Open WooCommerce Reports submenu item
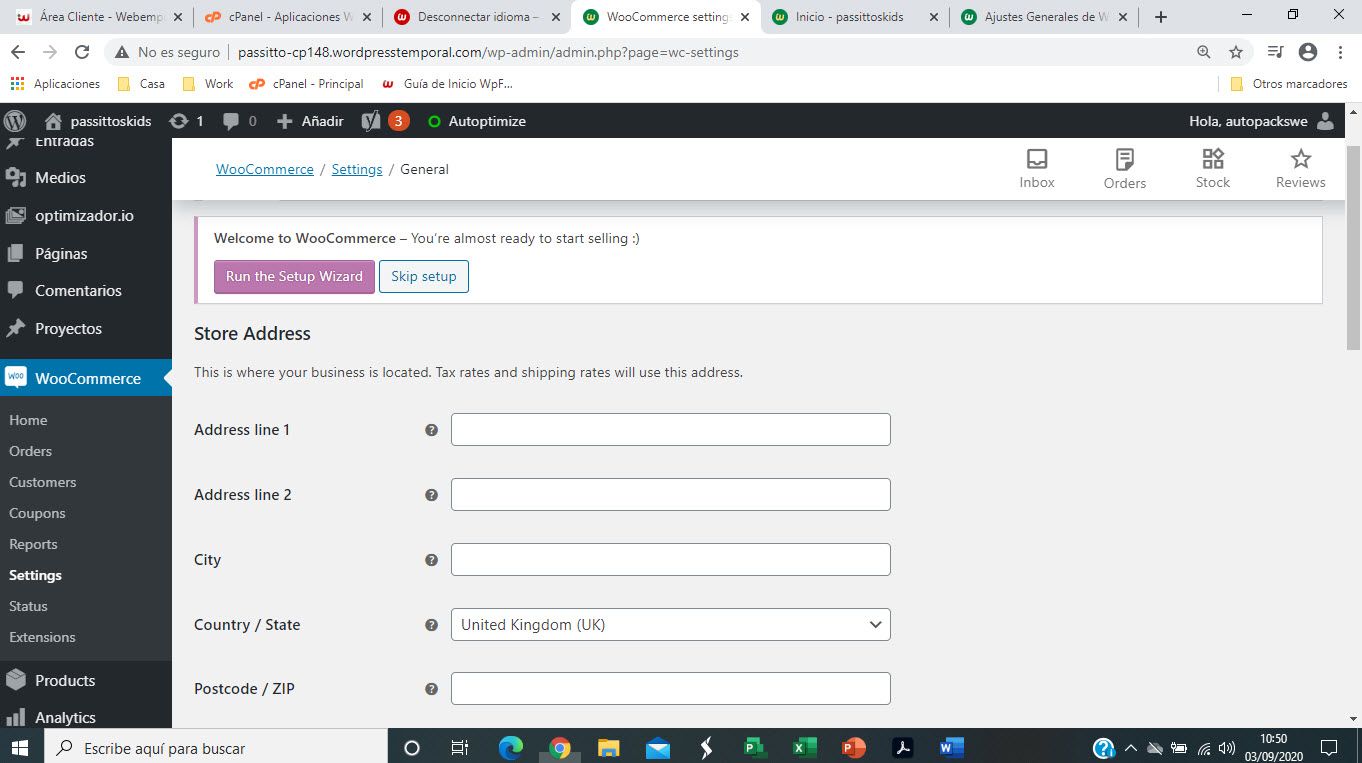This screenshot has width=1362, height=763. tap(33, 544)
